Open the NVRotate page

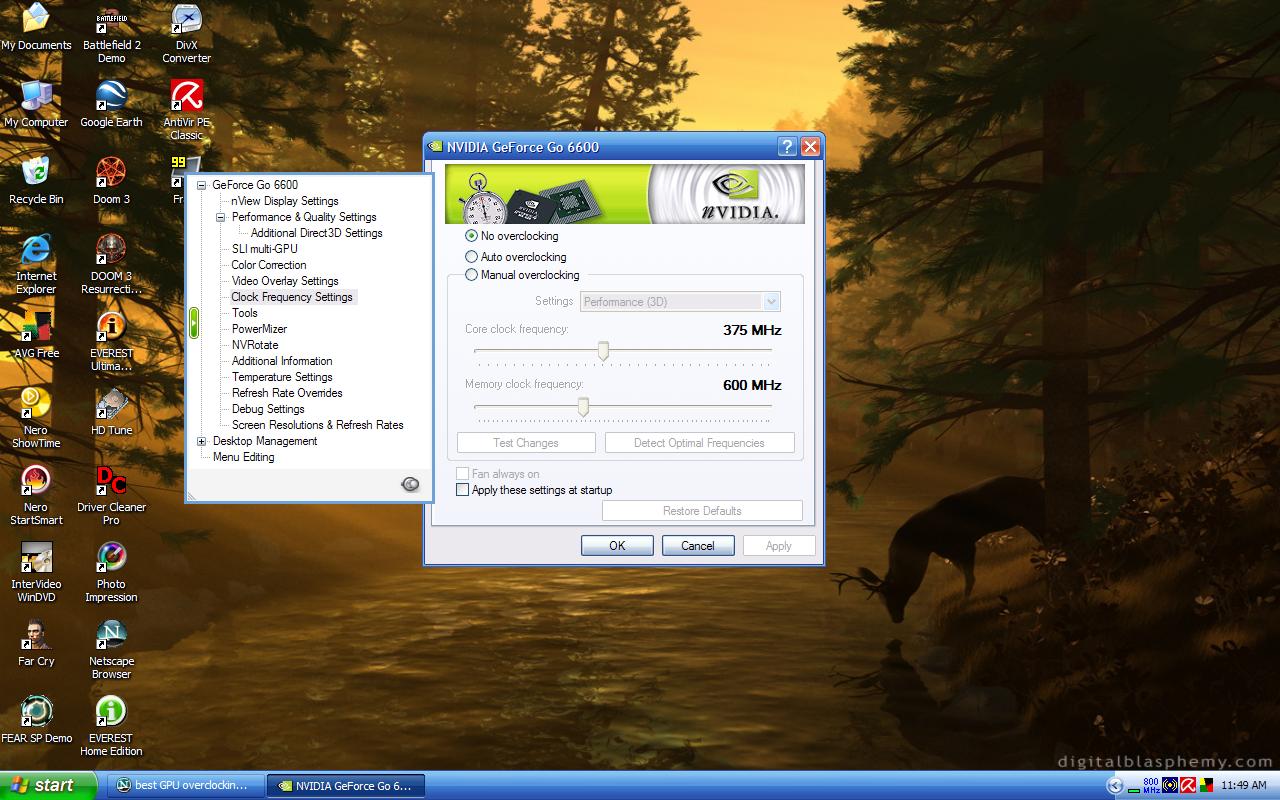pos(255,345)
